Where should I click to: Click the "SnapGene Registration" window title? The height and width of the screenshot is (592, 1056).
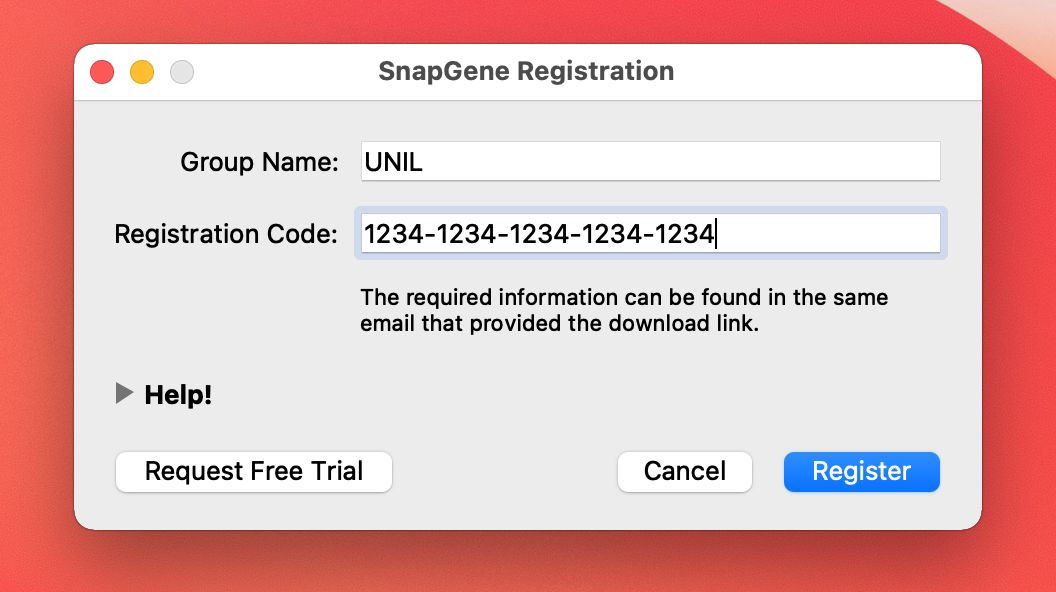click(x=526, y=72)
